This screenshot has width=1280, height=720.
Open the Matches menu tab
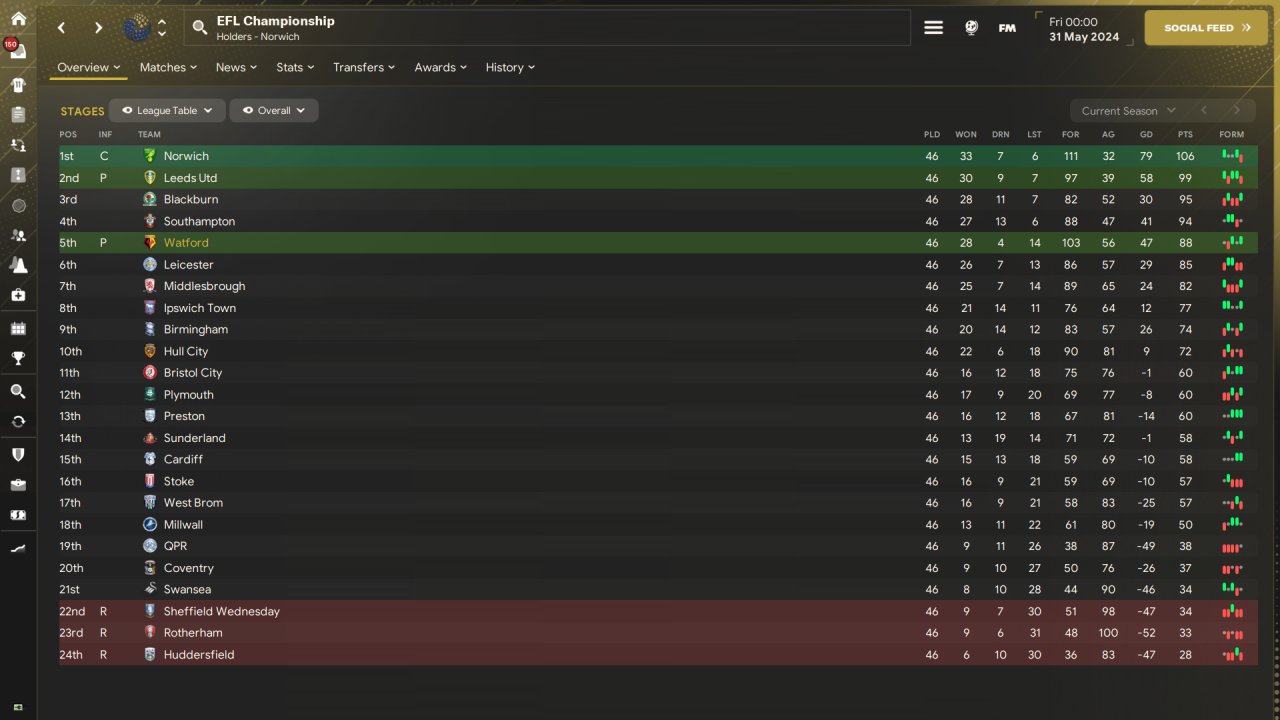point(168,67)
